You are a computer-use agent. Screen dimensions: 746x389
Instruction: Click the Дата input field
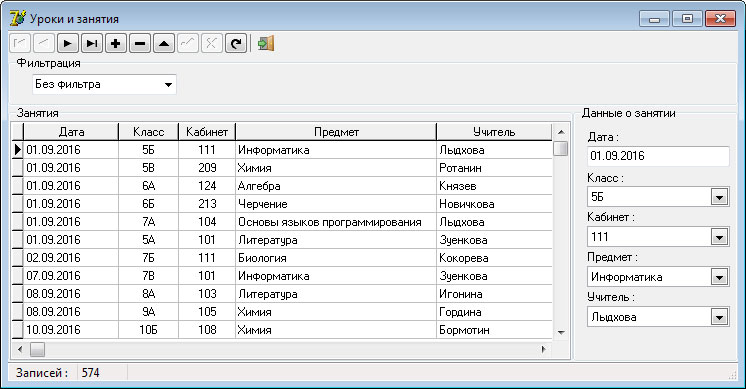(x=658, y=156)
